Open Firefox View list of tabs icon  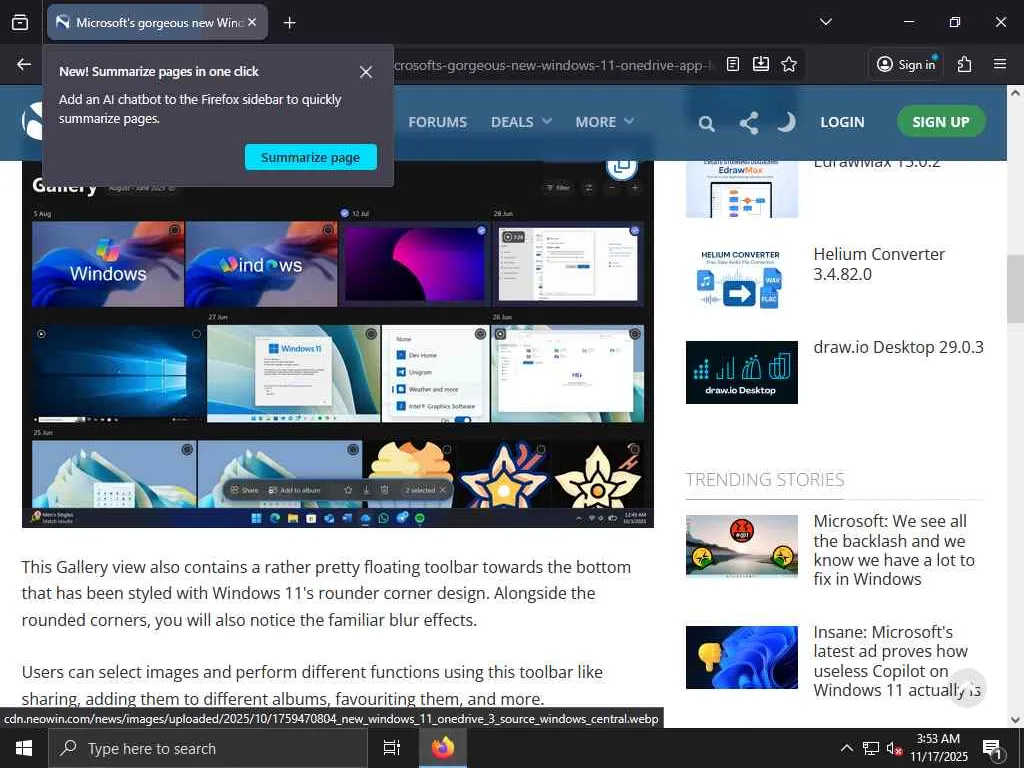click(x=20, y=22)
